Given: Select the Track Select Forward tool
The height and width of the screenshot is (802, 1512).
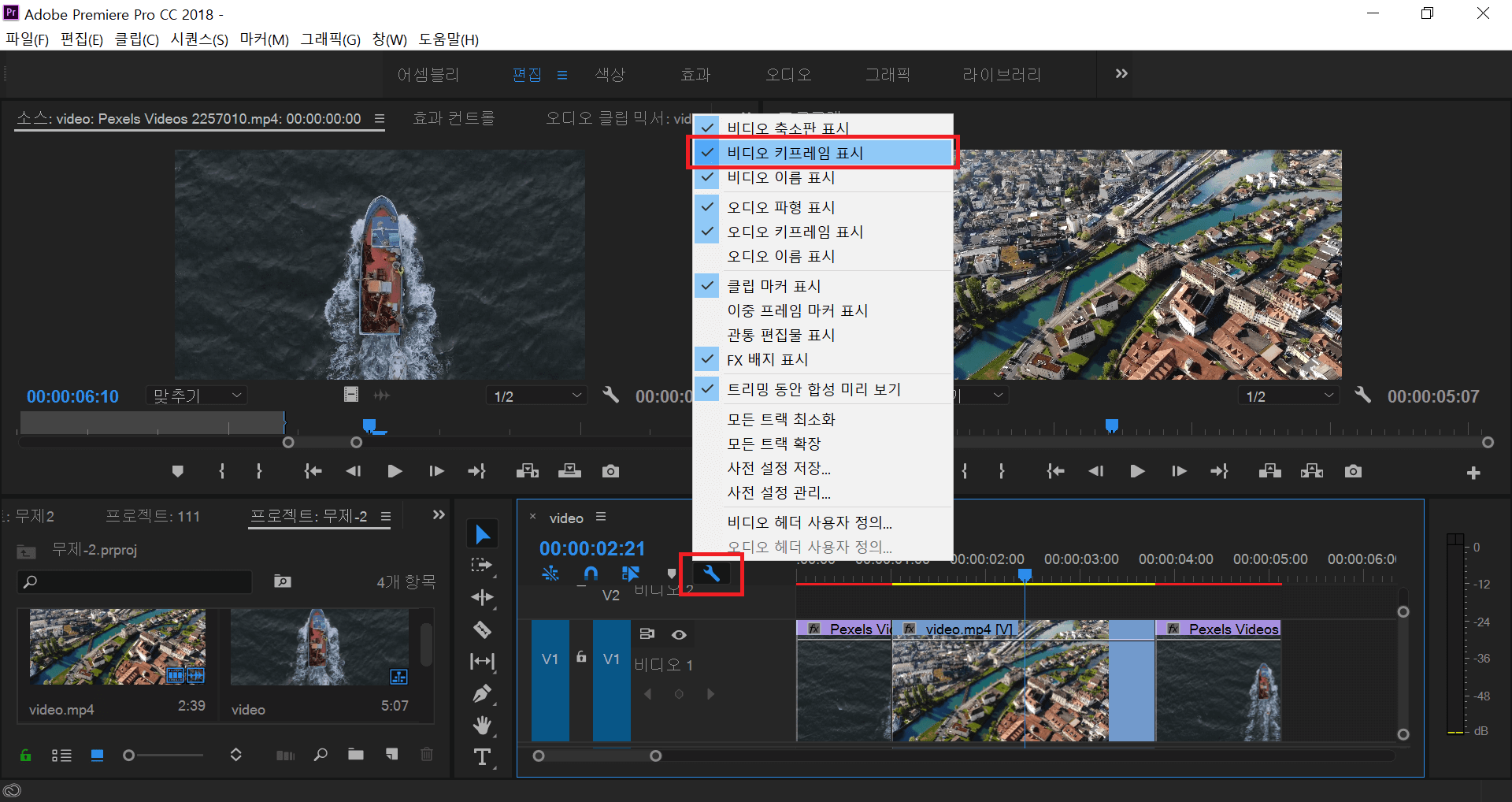Looking at the screenshot, I should point(482,565).
